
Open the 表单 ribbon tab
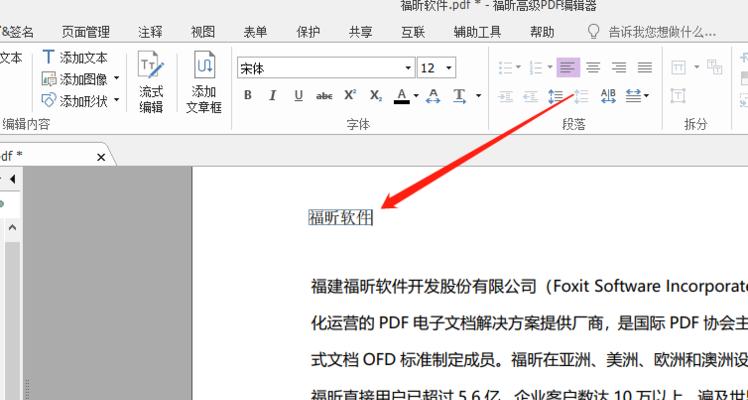point(255,32)
